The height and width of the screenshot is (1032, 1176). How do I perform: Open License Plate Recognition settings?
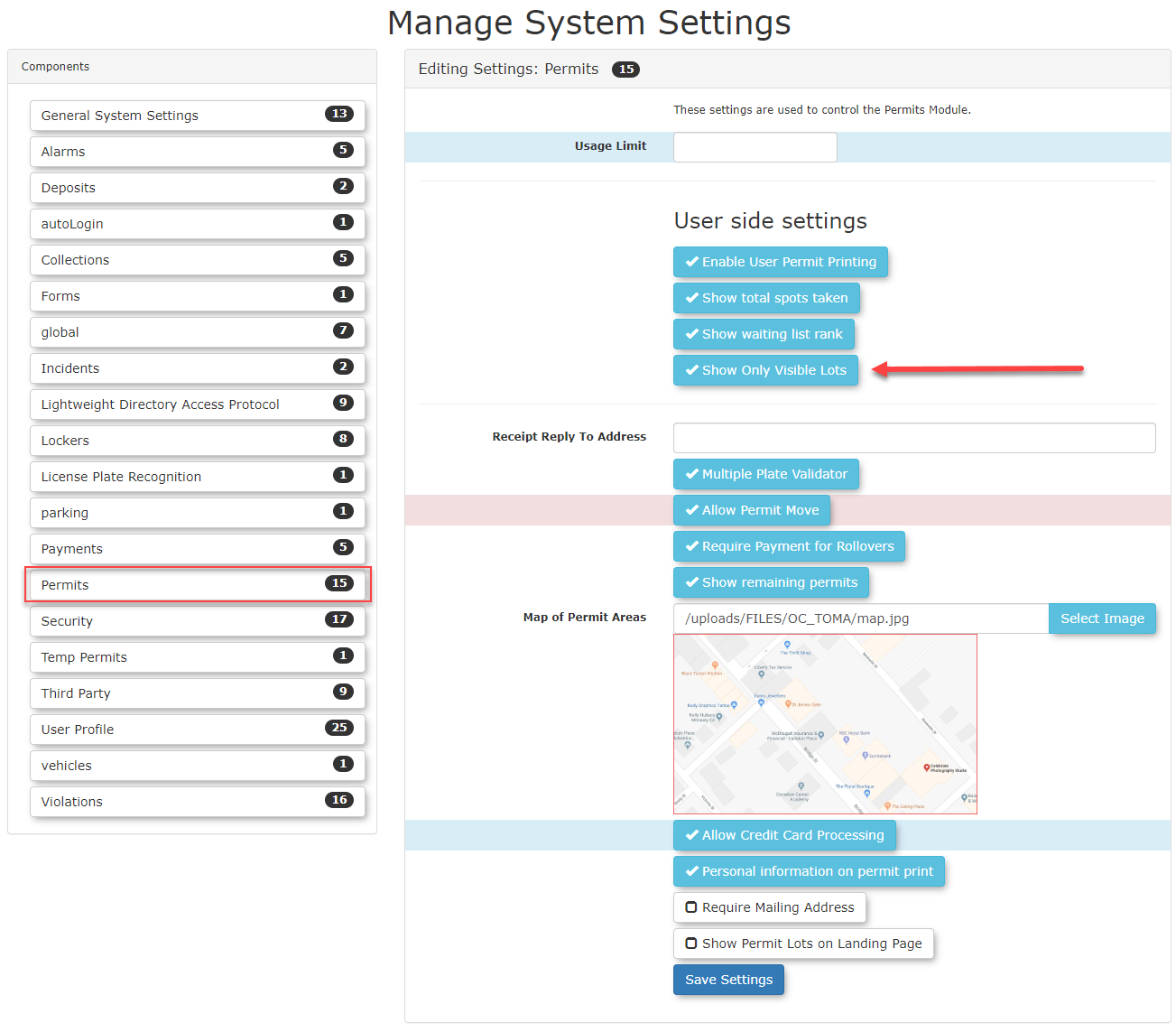[x=198, y=477]
